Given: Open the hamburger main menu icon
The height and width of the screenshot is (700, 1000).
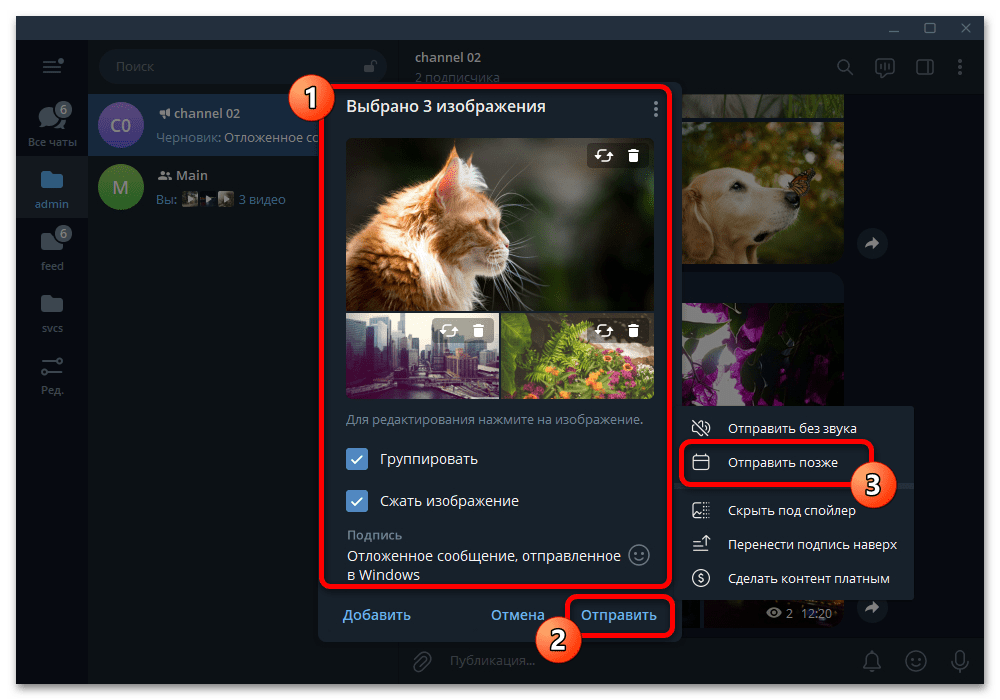Looking at the screenshot, I should (52, 66).
